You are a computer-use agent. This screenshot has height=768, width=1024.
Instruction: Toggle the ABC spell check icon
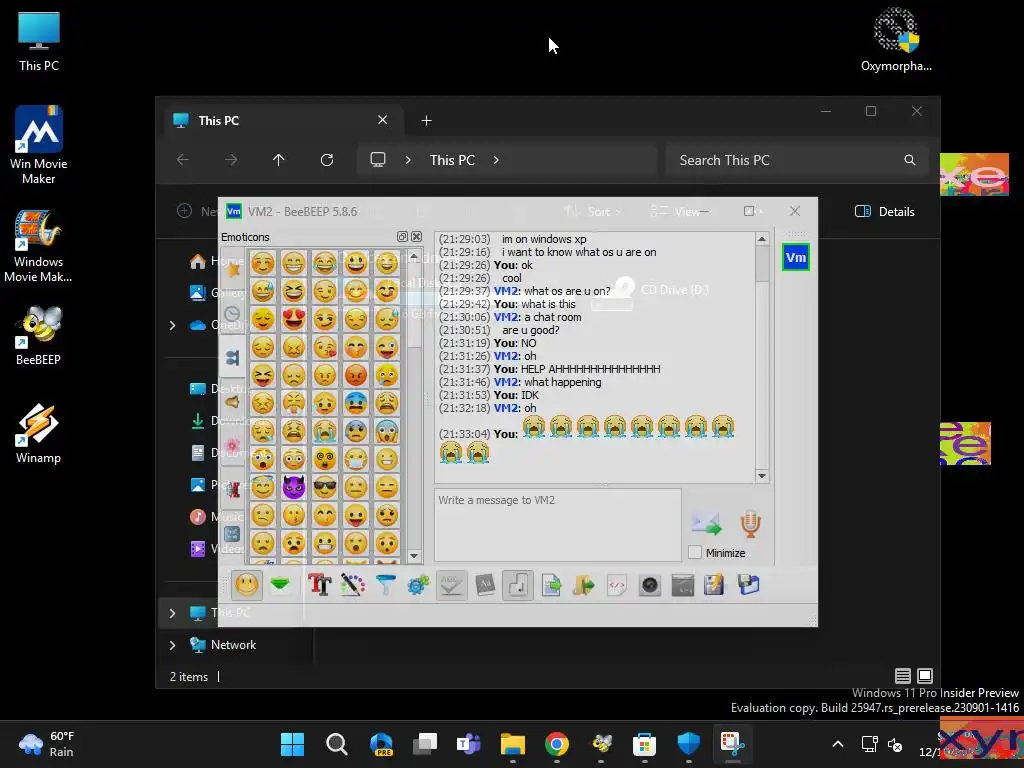[x=452, y=584]
